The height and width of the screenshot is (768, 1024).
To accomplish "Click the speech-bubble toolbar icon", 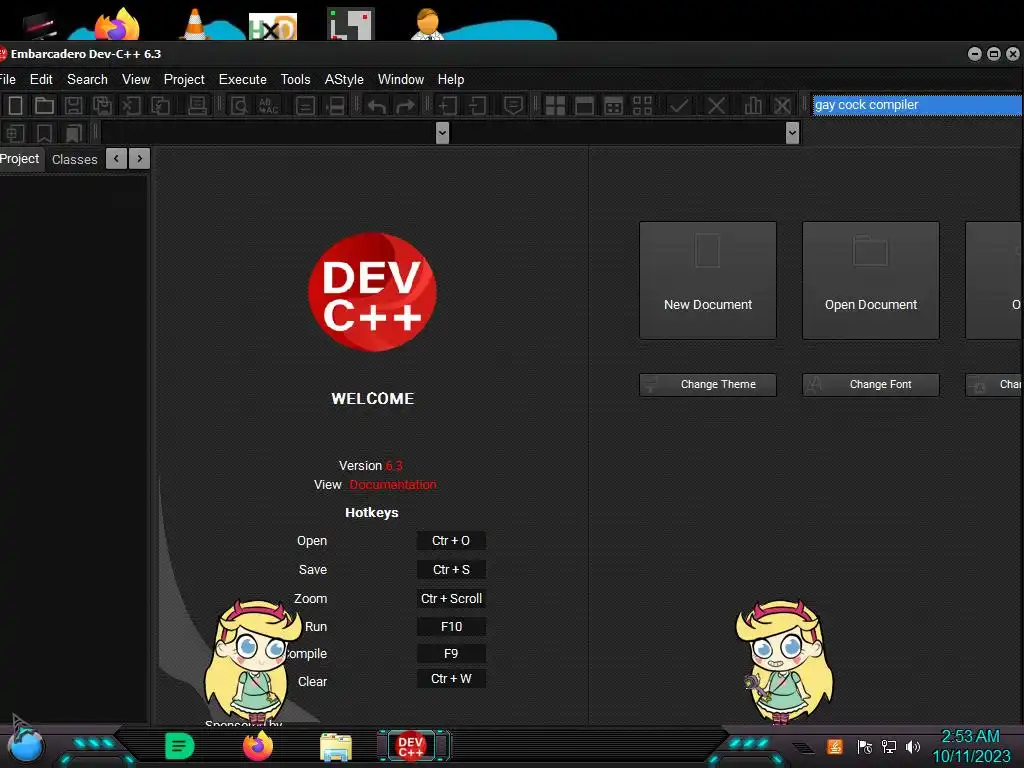I will click(513, 105).
